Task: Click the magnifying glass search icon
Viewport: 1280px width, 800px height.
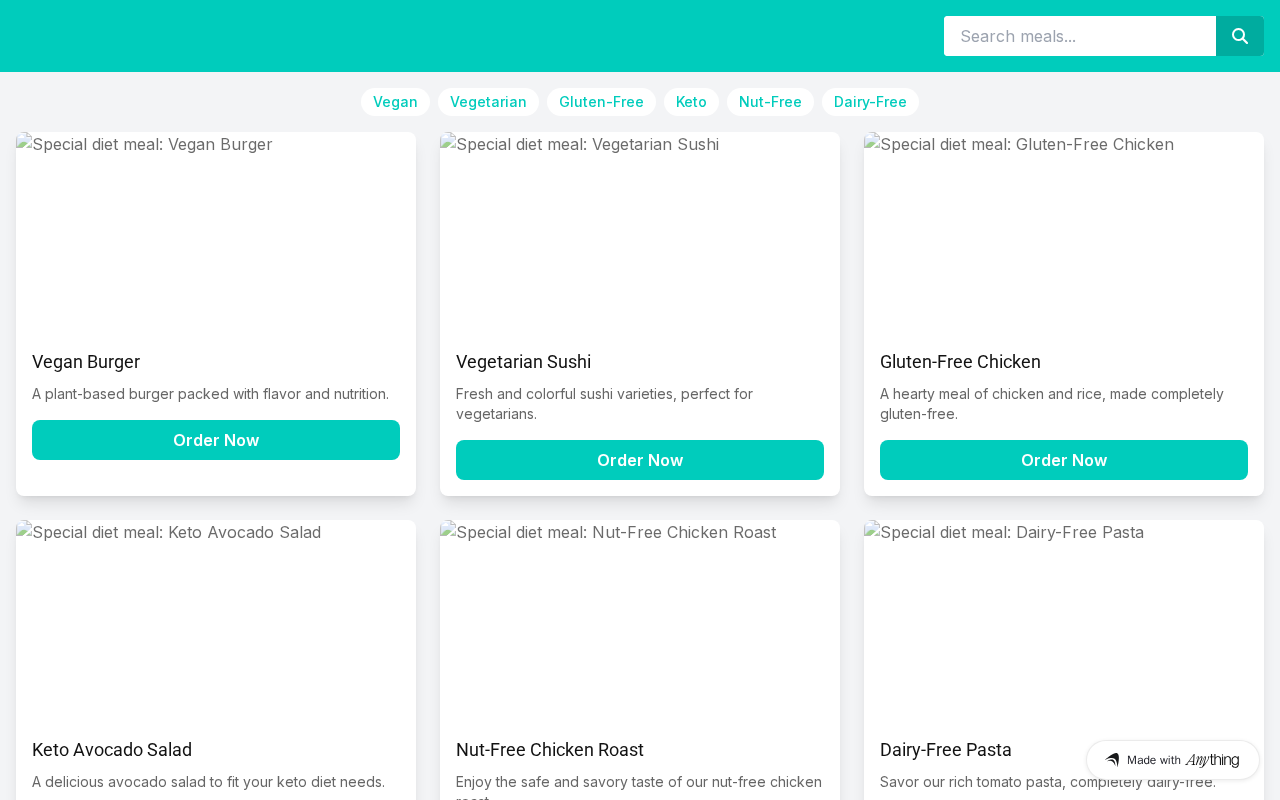Action: point(1240,36)
